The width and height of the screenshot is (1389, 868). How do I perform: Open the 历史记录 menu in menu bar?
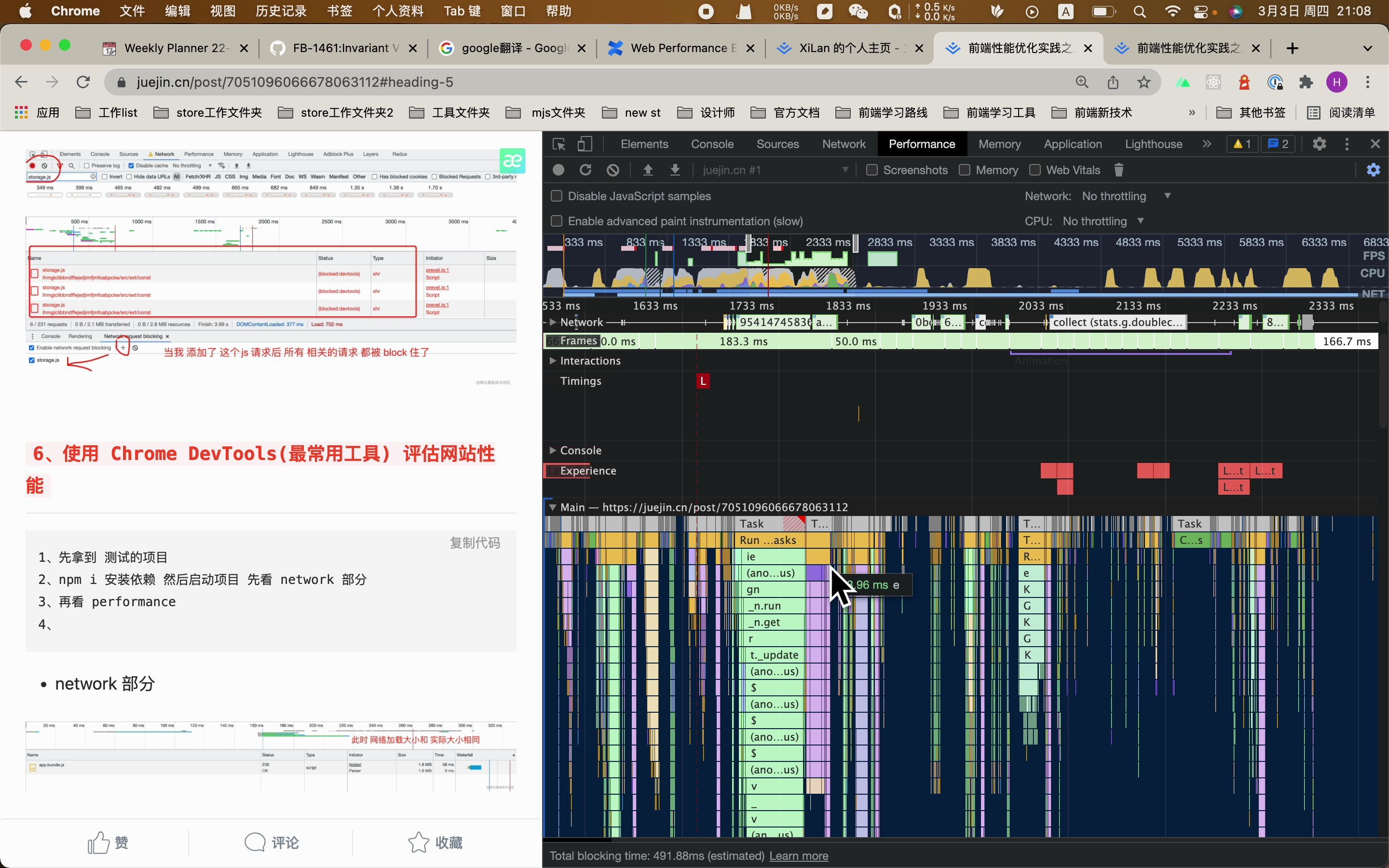[281, 12]
